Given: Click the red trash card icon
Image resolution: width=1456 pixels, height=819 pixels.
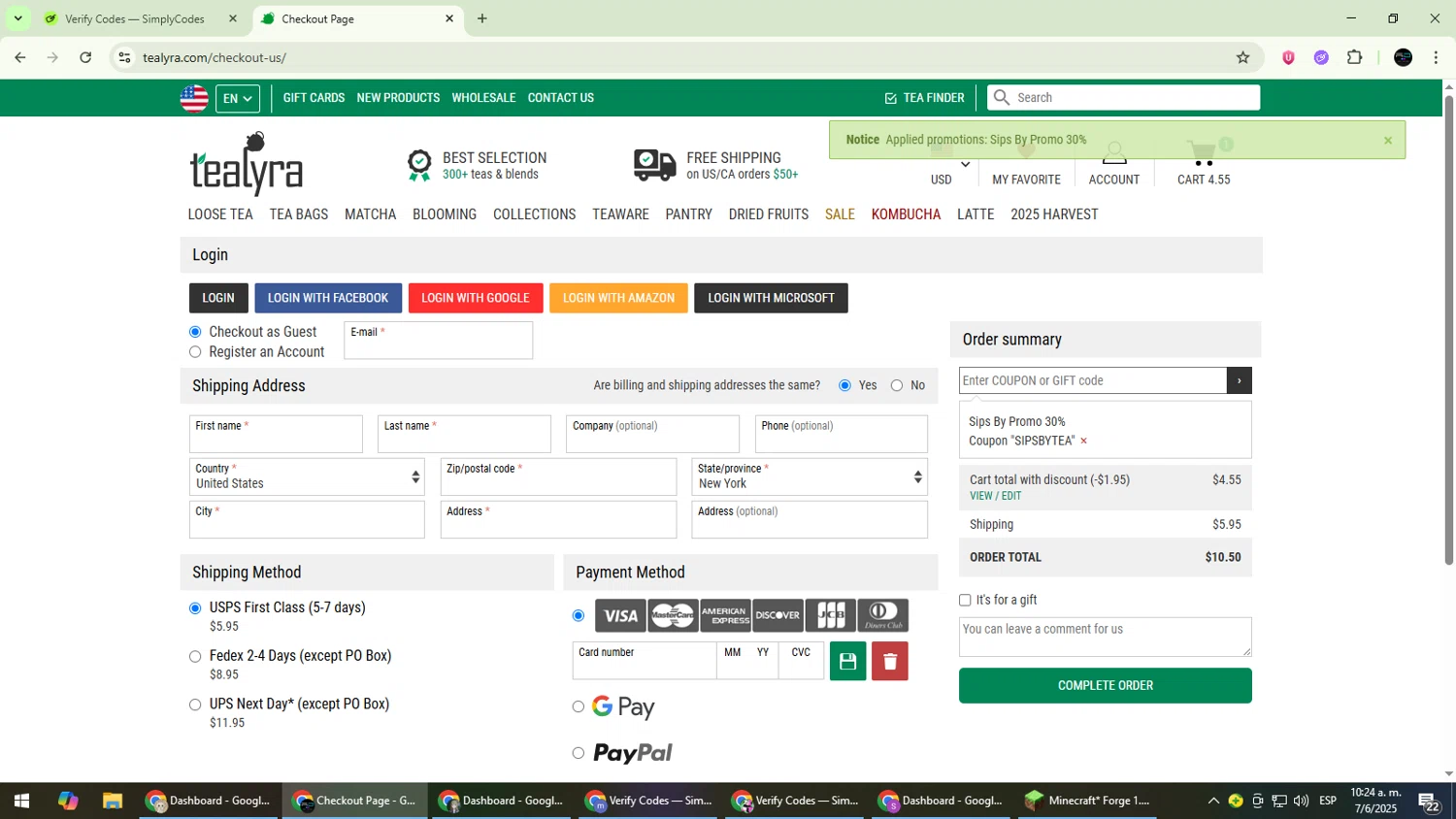Looking at the screenshot, I should [x=889, y=661].
